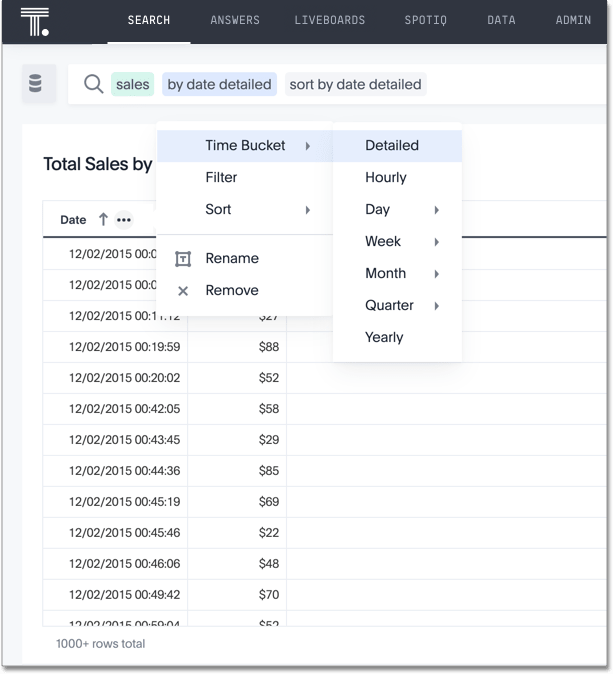Open Date column three-dot menu
The height and width of the screenshot is (674, 613).
[123, 220]
